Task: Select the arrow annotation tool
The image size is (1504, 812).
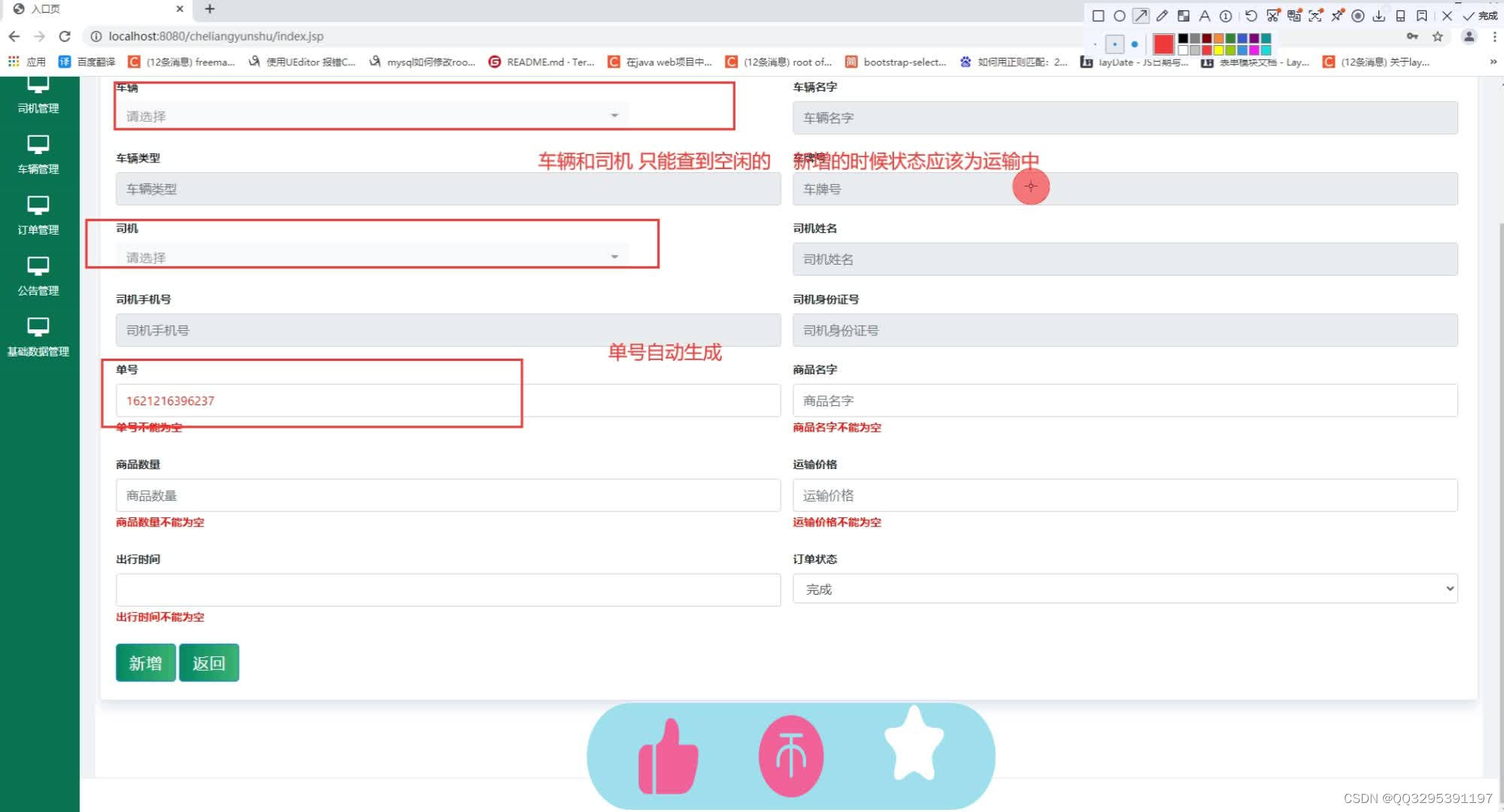Action: tap(1141, 16)
